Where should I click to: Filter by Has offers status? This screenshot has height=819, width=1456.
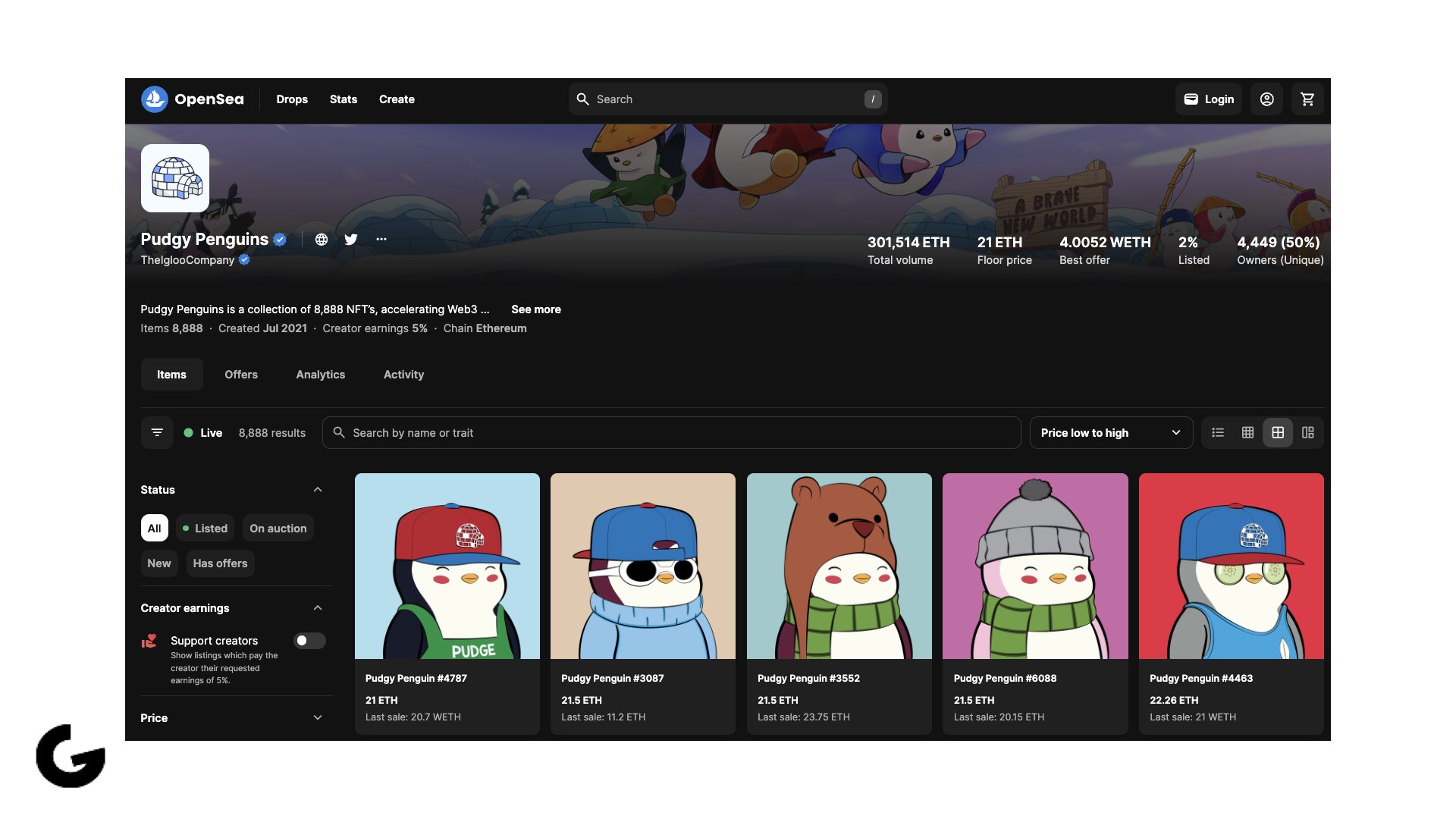(x=220, y=563)
